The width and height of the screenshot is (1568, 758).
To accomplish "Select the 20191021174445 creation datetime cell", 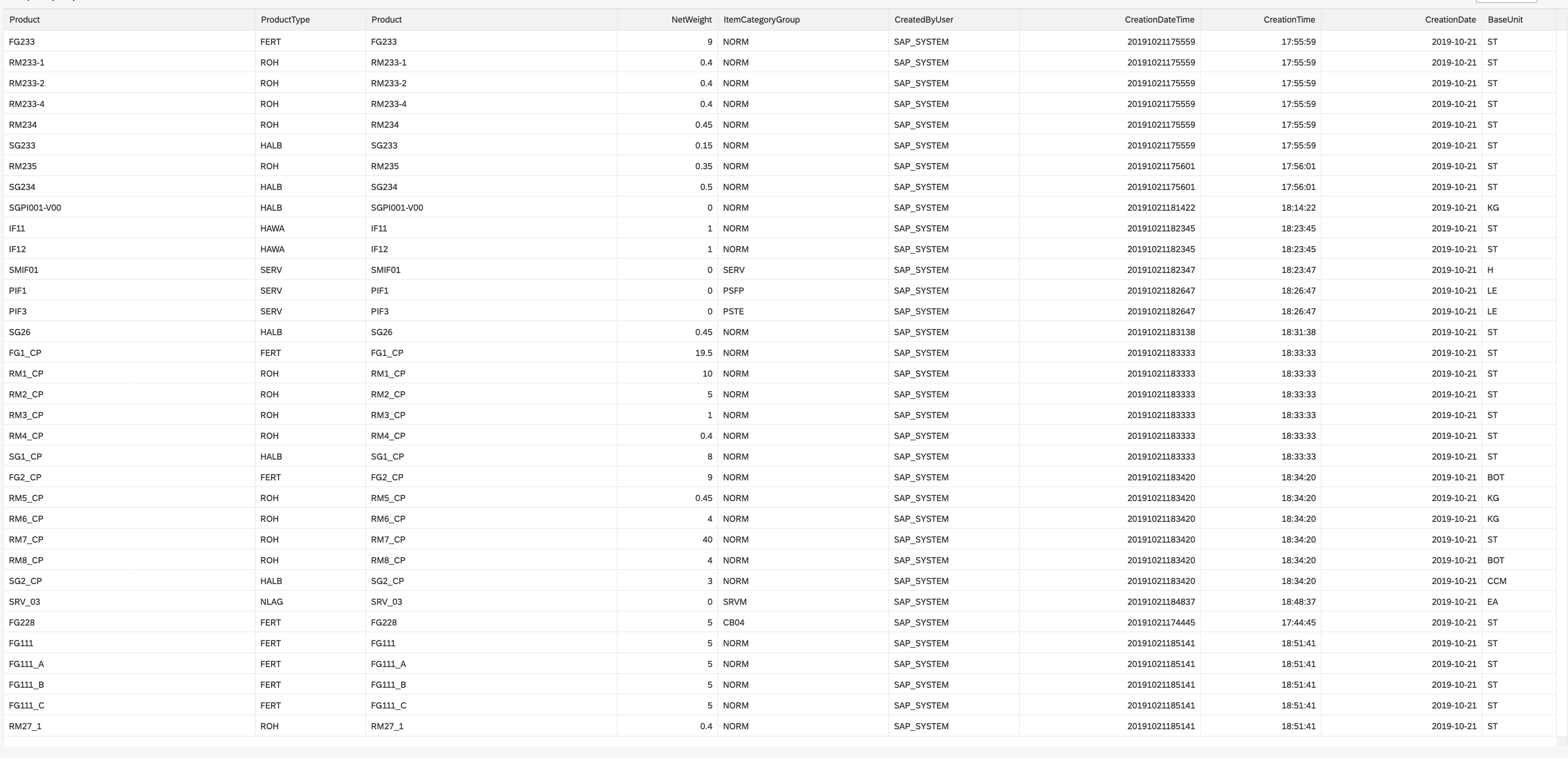I will tap(1160, 622).
